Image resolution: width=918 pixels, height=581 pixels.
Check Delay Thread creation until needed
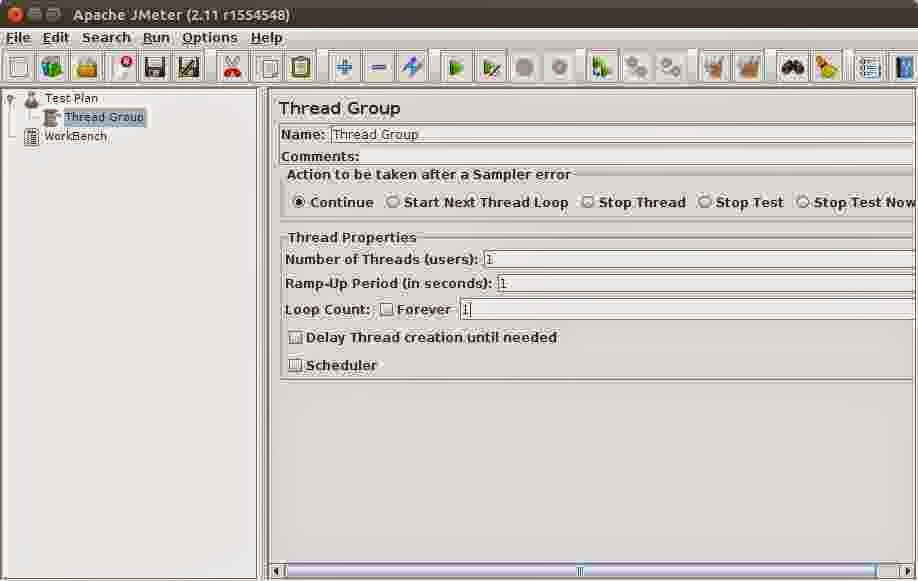pyautogui.click(x=295, y=337)
